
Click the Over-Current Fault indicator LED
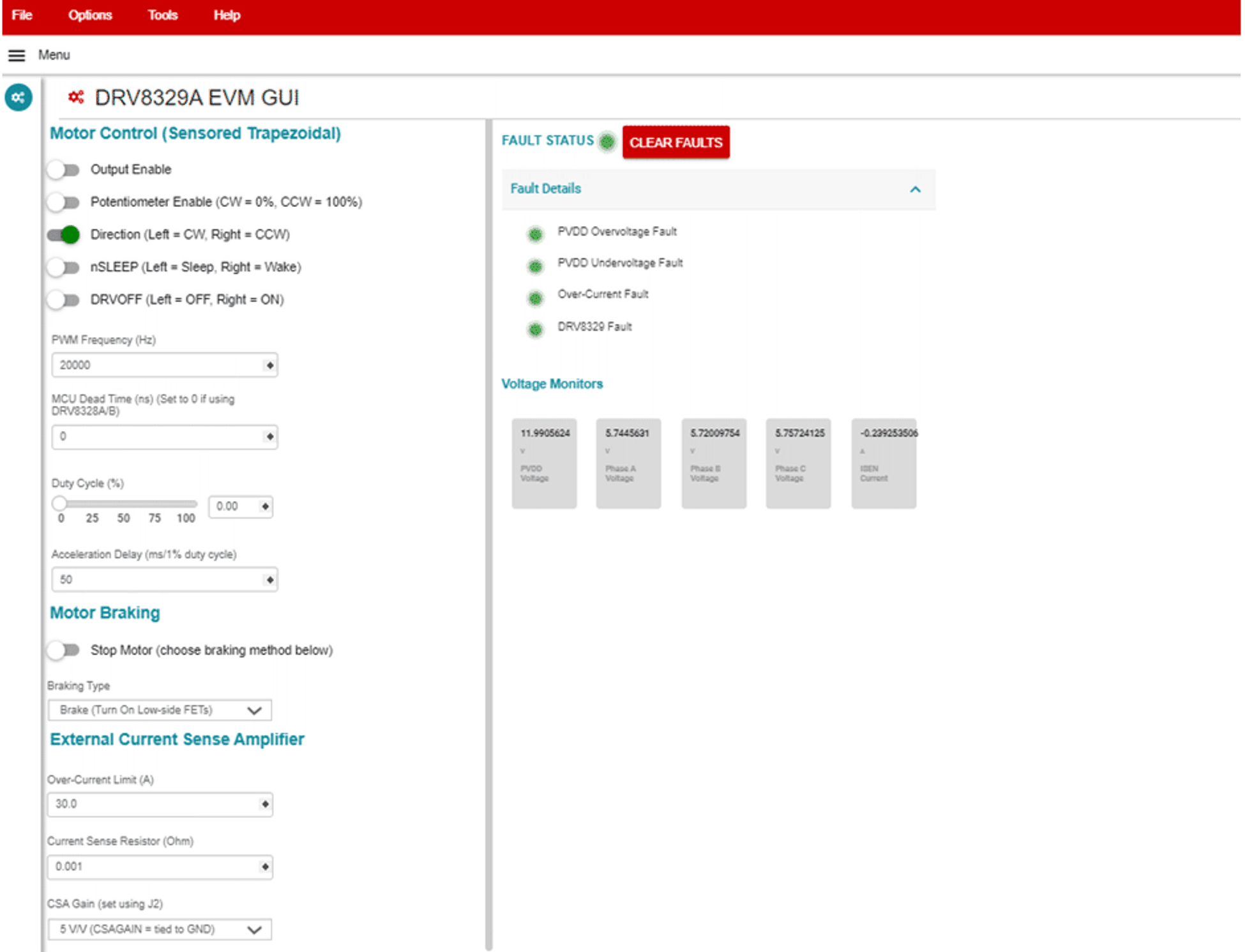[x=535, y=298]
